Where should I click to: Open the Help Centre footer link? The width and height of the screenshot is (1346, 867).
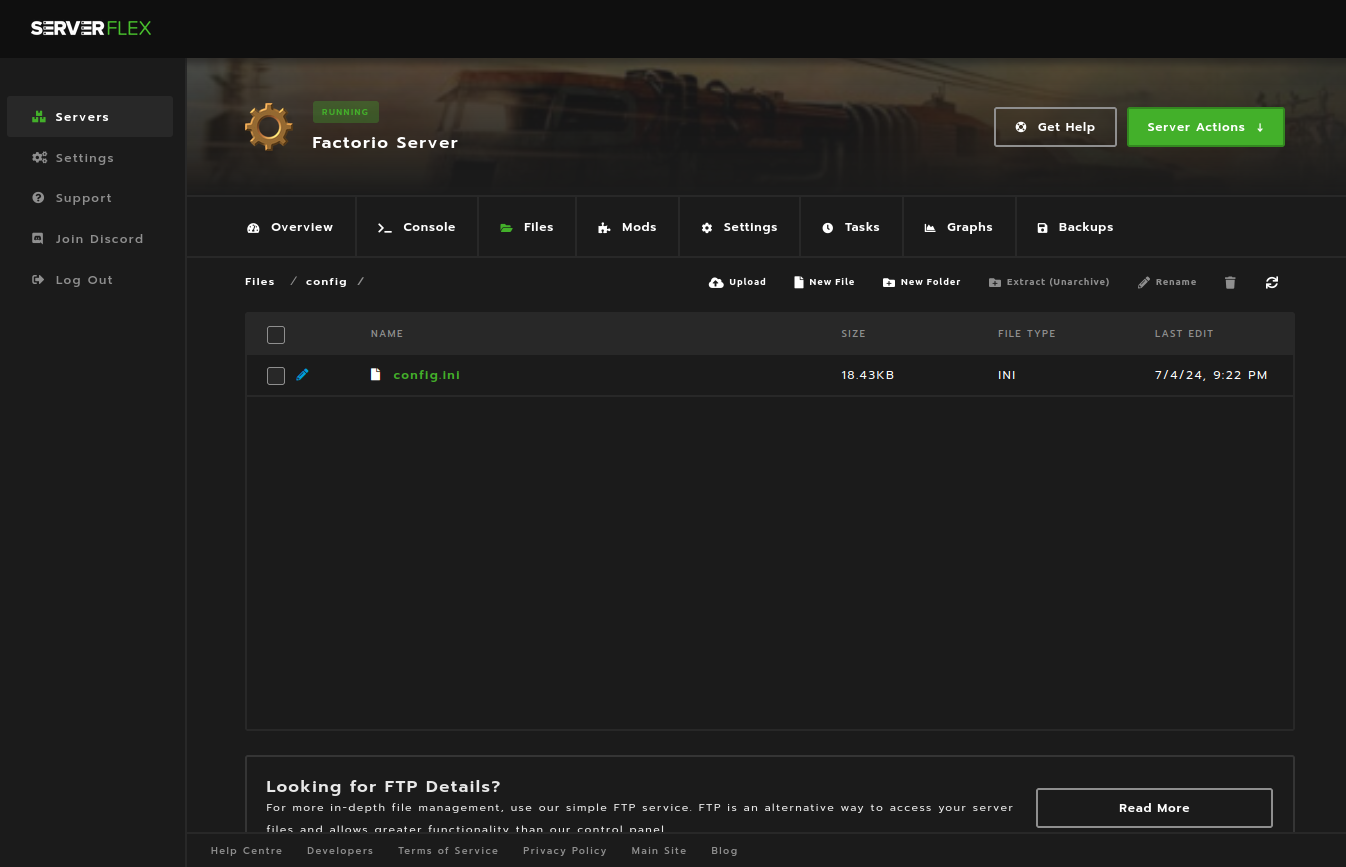click(x=247, y=851)
